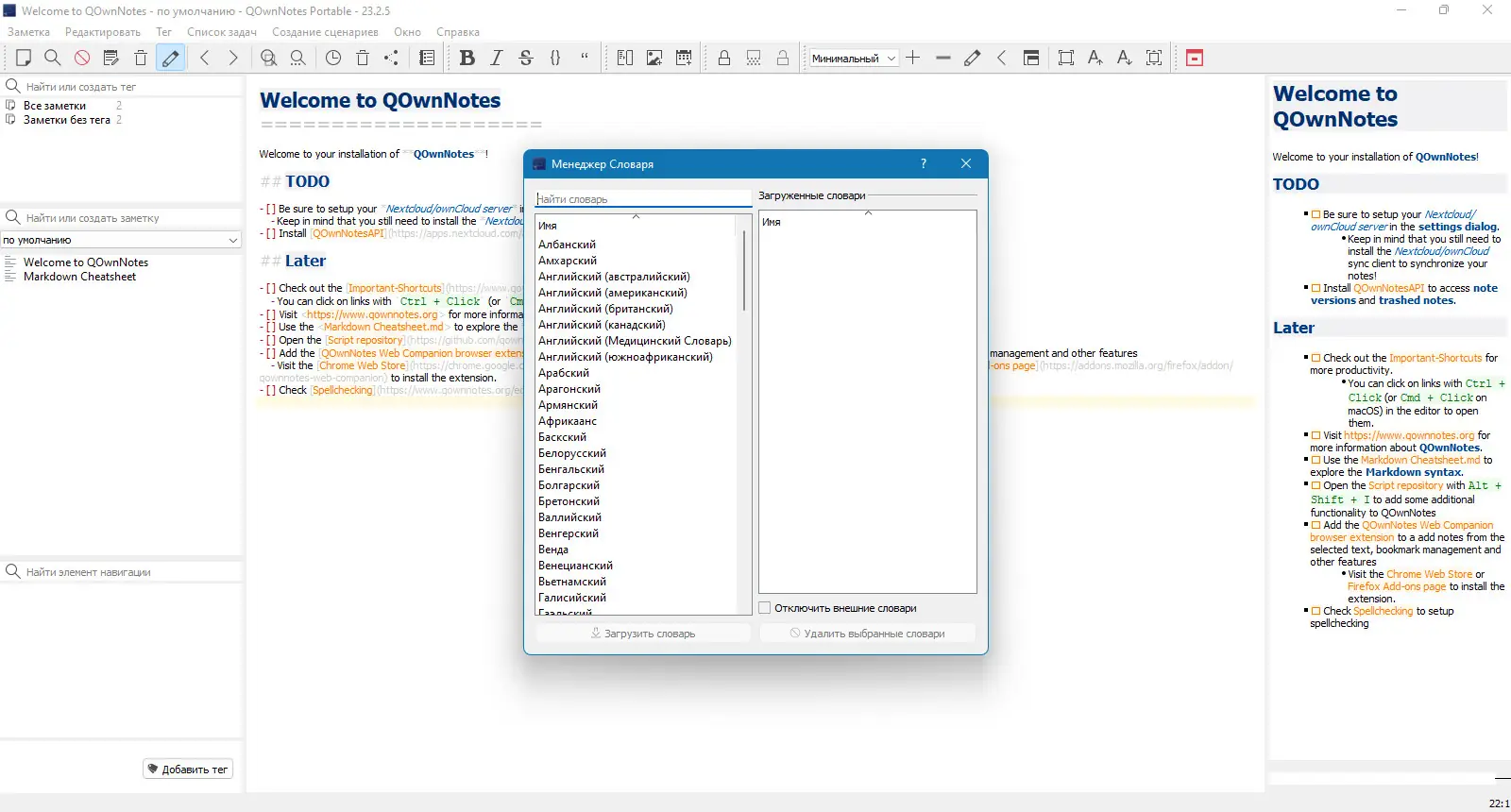Check the 'Use the Markdown Cheatsheet.md' preview checkbox
Viewport: 1511px width, 812px height.
(x=1316, y=460)
